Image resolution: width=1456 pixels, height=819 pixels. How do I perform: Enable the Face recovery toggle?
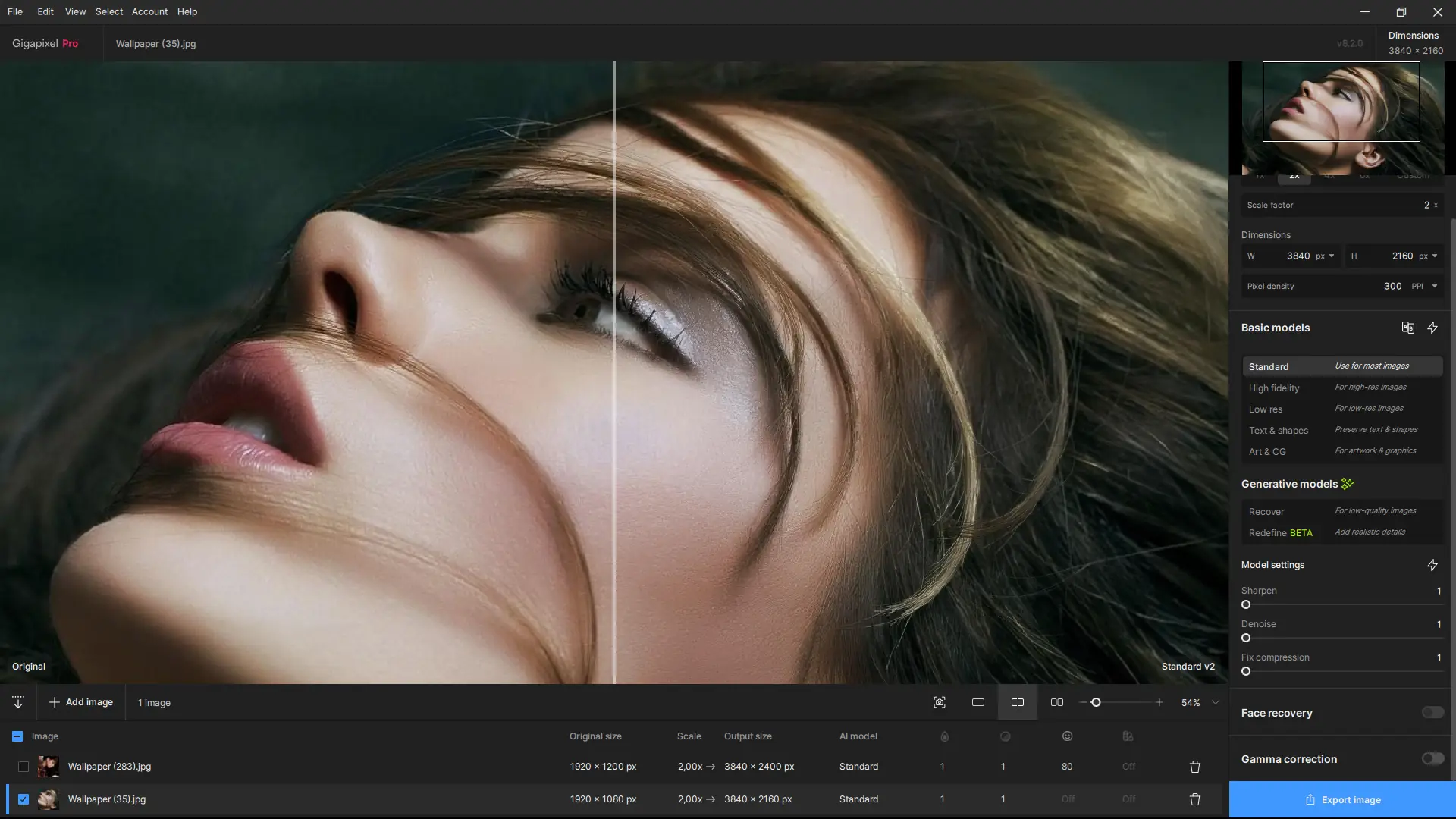click(1432, 712)
